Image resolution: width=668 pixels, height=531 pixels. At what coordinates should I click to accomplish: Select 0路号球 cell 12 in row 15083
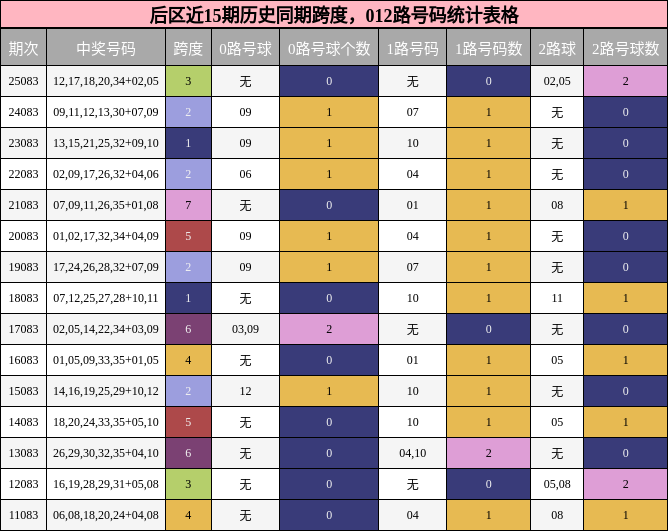[x=245, y=391]
